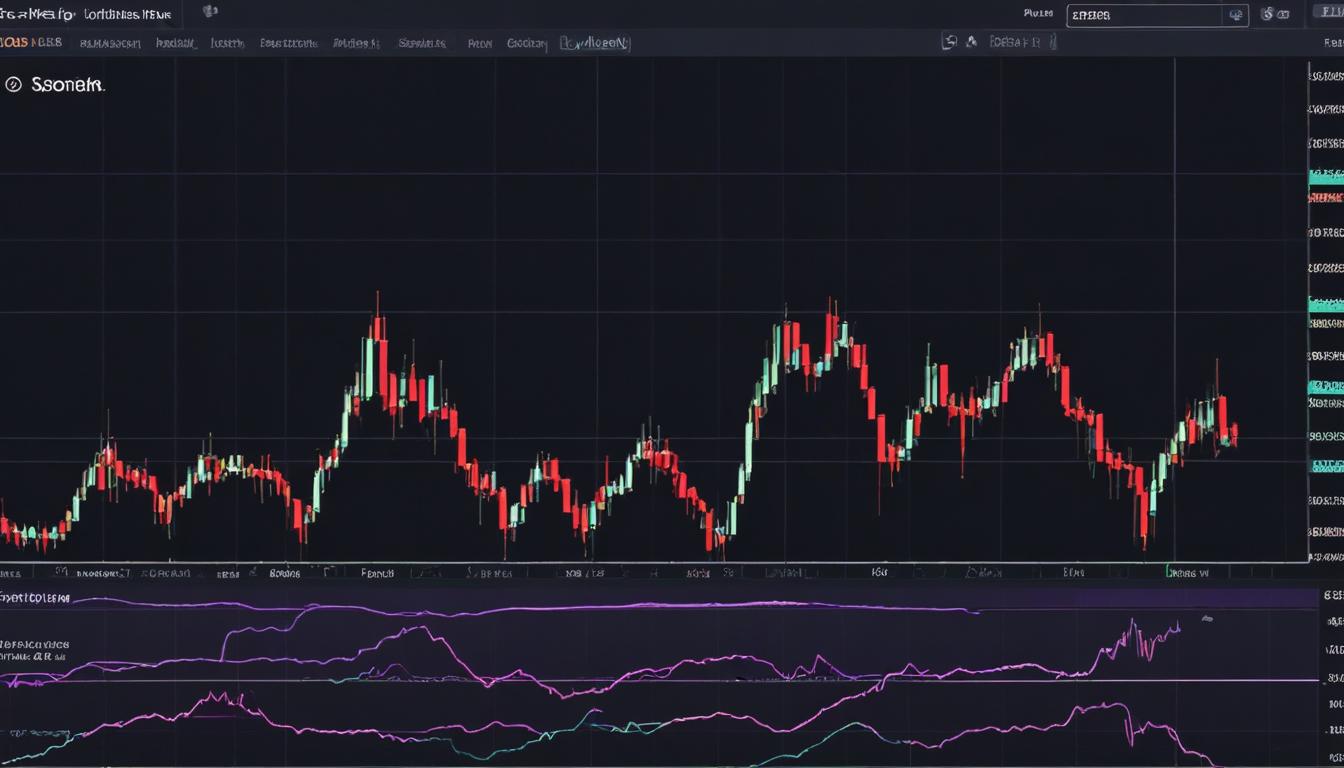Click the ticker symbol label at top left
The image size is (1344, 768).
click(x=40, y=14)
